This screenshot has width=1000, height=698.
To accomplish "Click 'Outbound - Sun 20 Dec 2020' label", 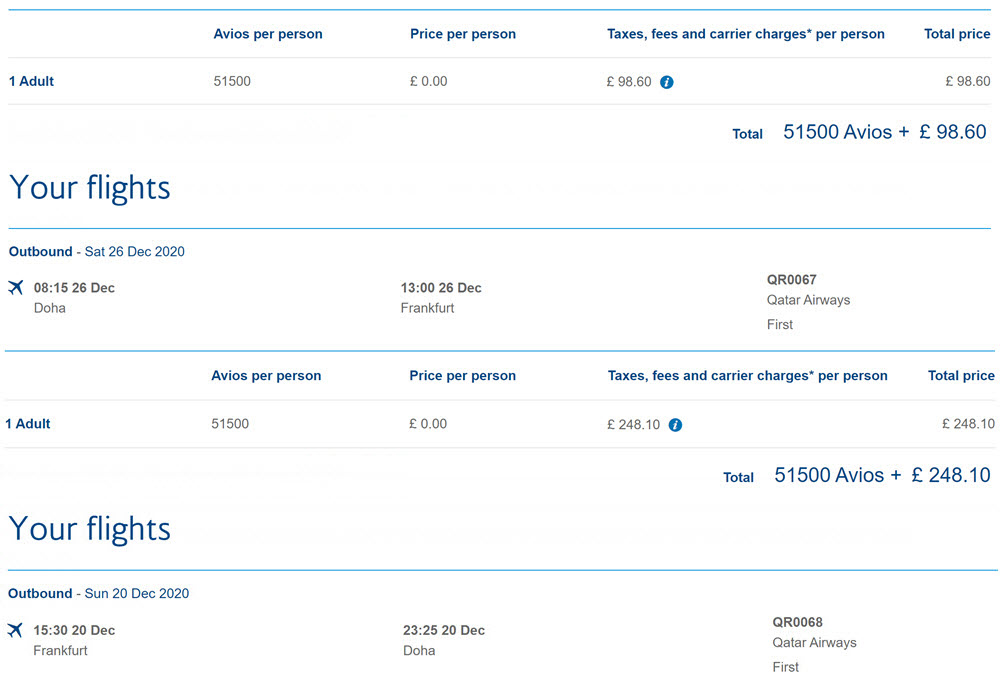I will click(x=98, y=593).
